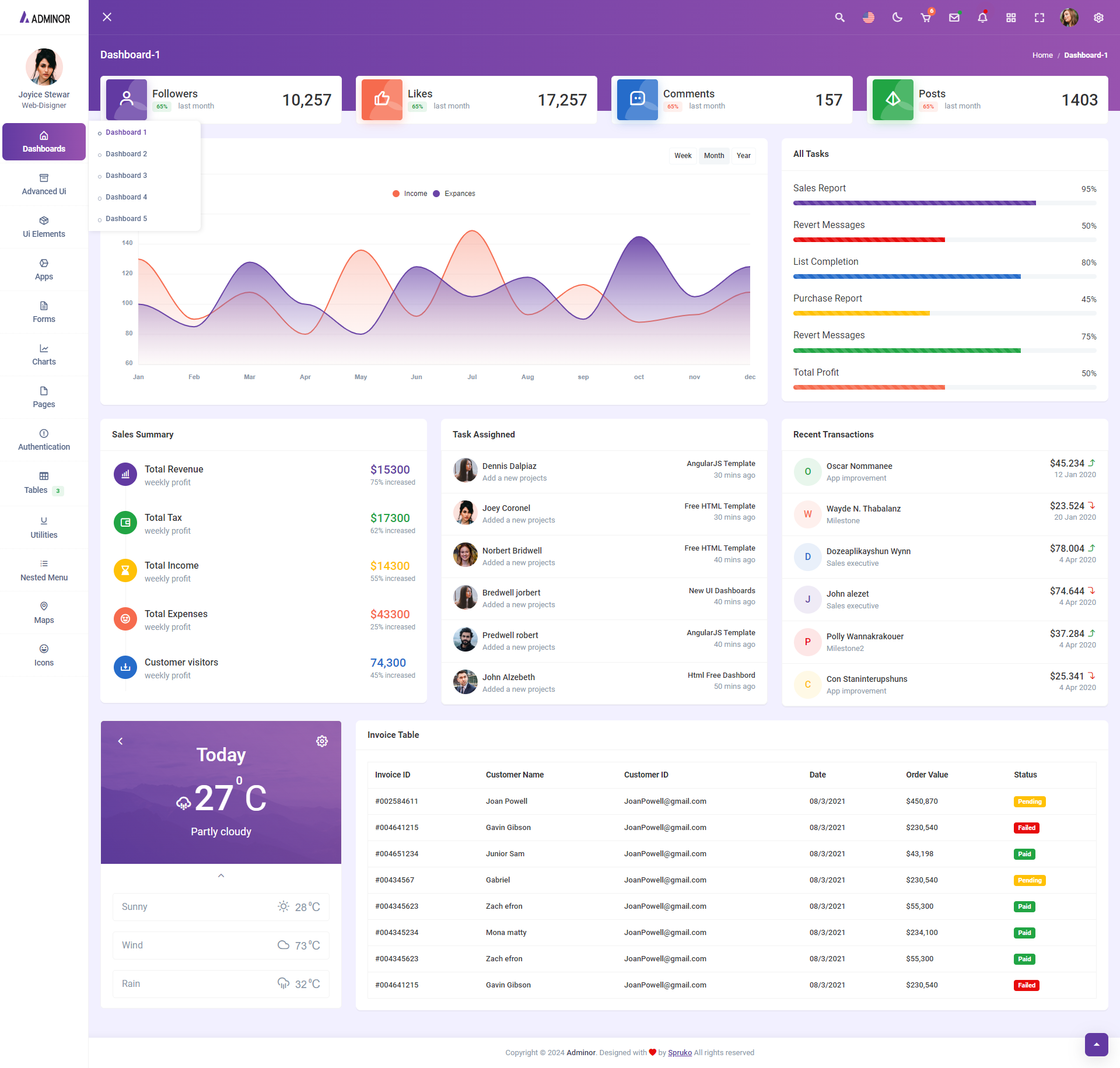
Task: Click the Home breadcrumb link
Action: [x=1042, y=55]
